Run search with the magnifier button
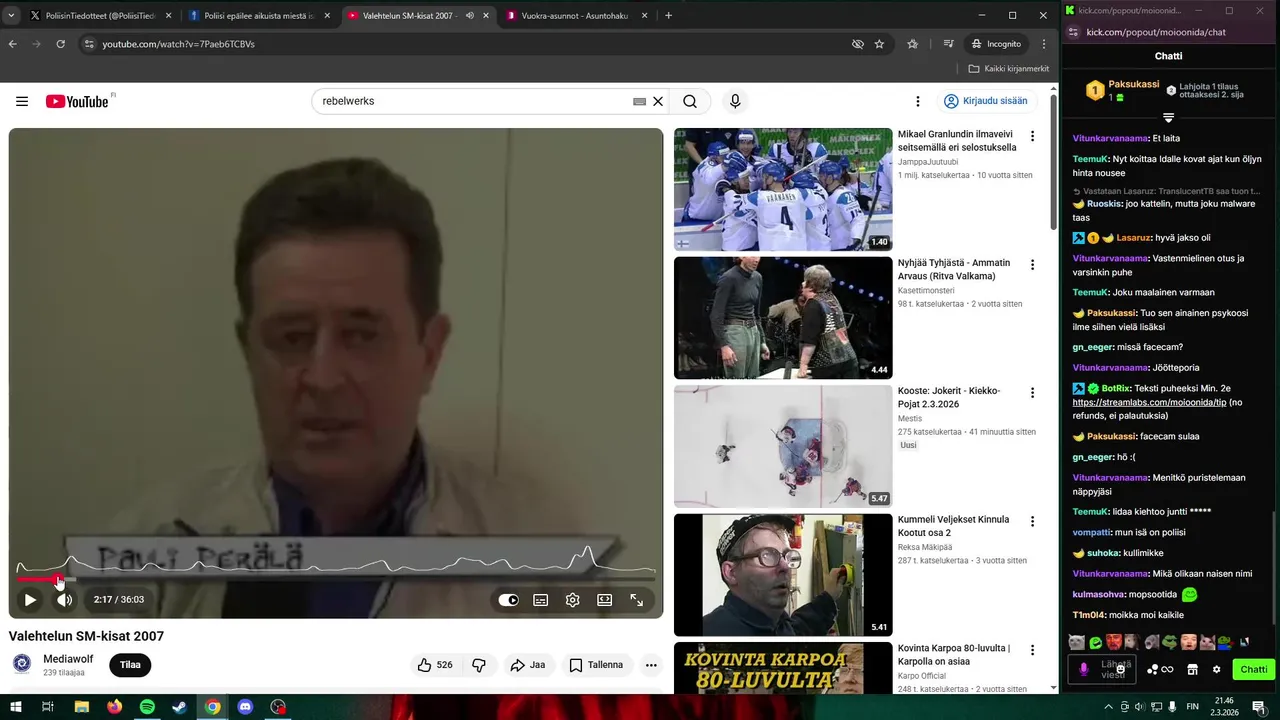Viewport: 1280px width, 720px height. point(690,101)
